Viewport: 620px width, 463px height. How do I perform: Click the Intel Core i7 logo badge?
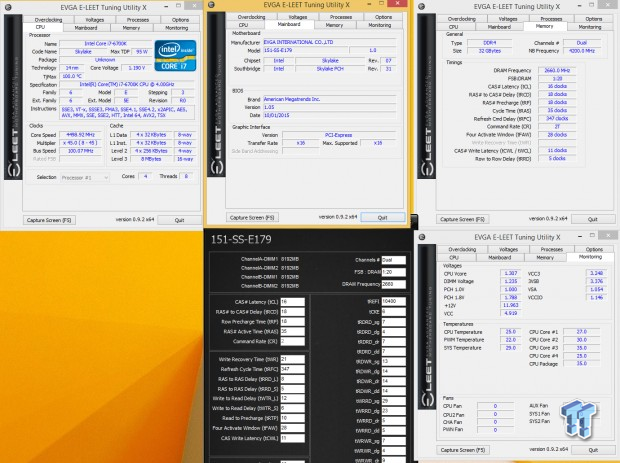click(175, 55)
